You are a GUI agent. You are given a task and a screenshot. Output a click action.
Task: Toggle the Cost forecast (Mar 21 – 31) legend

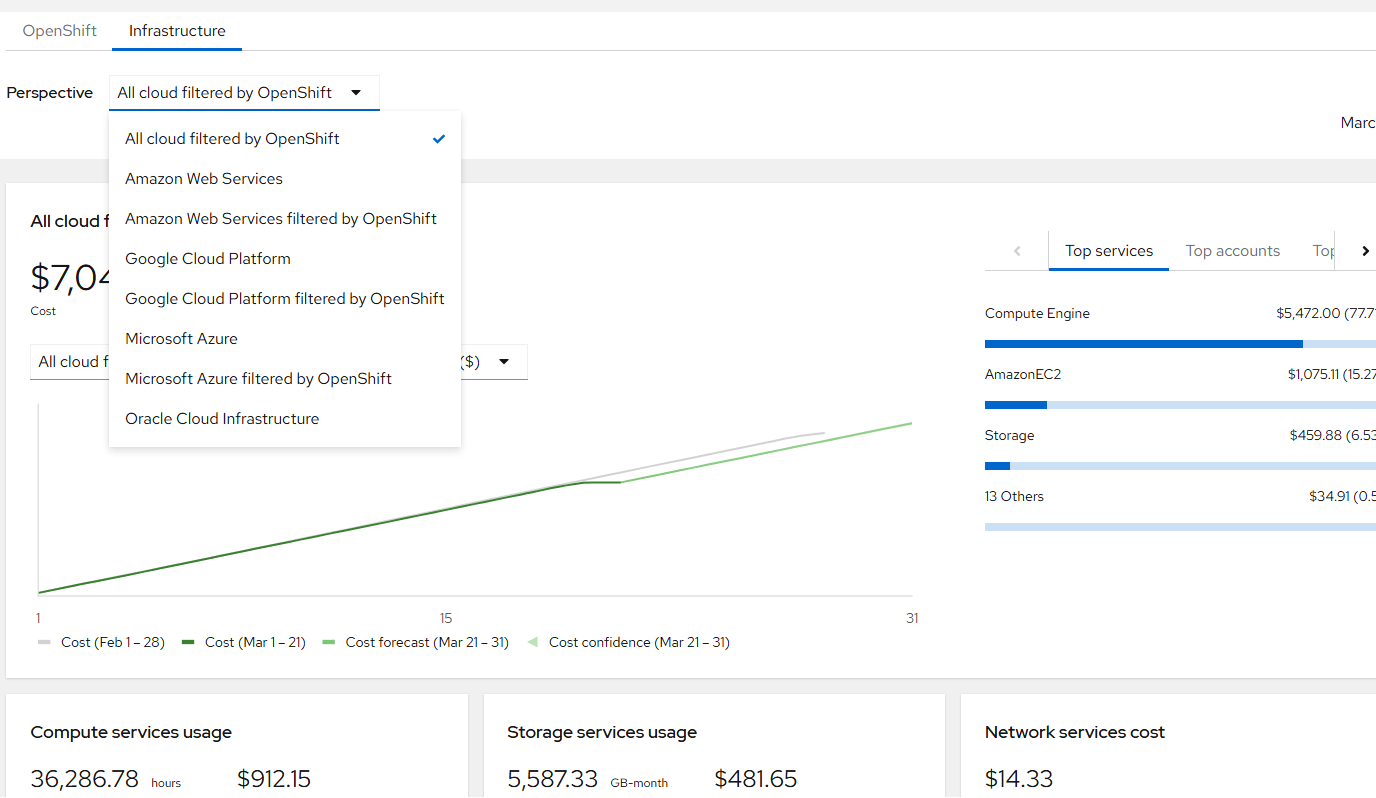click(x=415, y=643)
